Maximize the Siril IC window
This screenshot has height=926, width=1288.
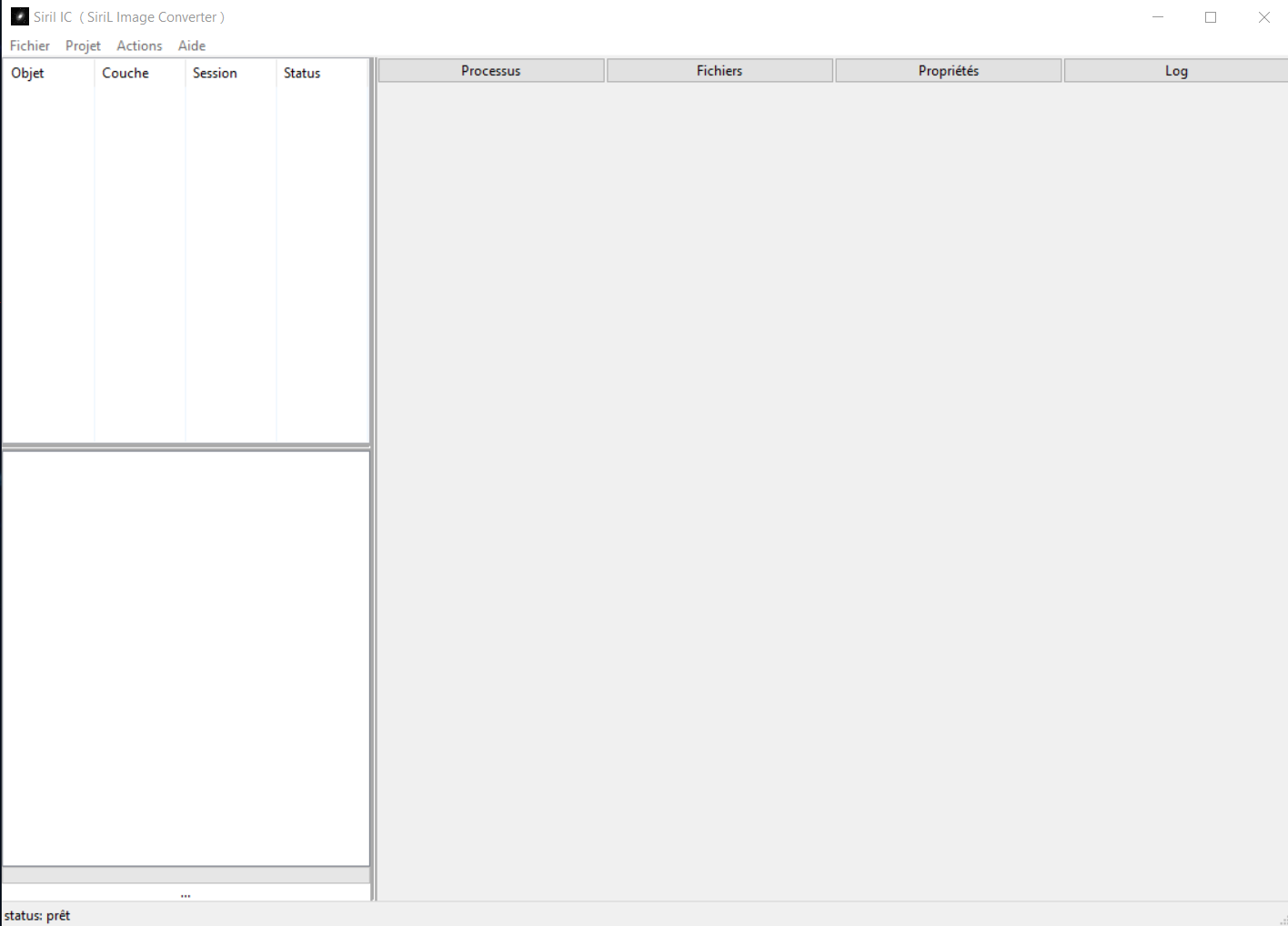pyautogui.click(x=1211, y=17)
